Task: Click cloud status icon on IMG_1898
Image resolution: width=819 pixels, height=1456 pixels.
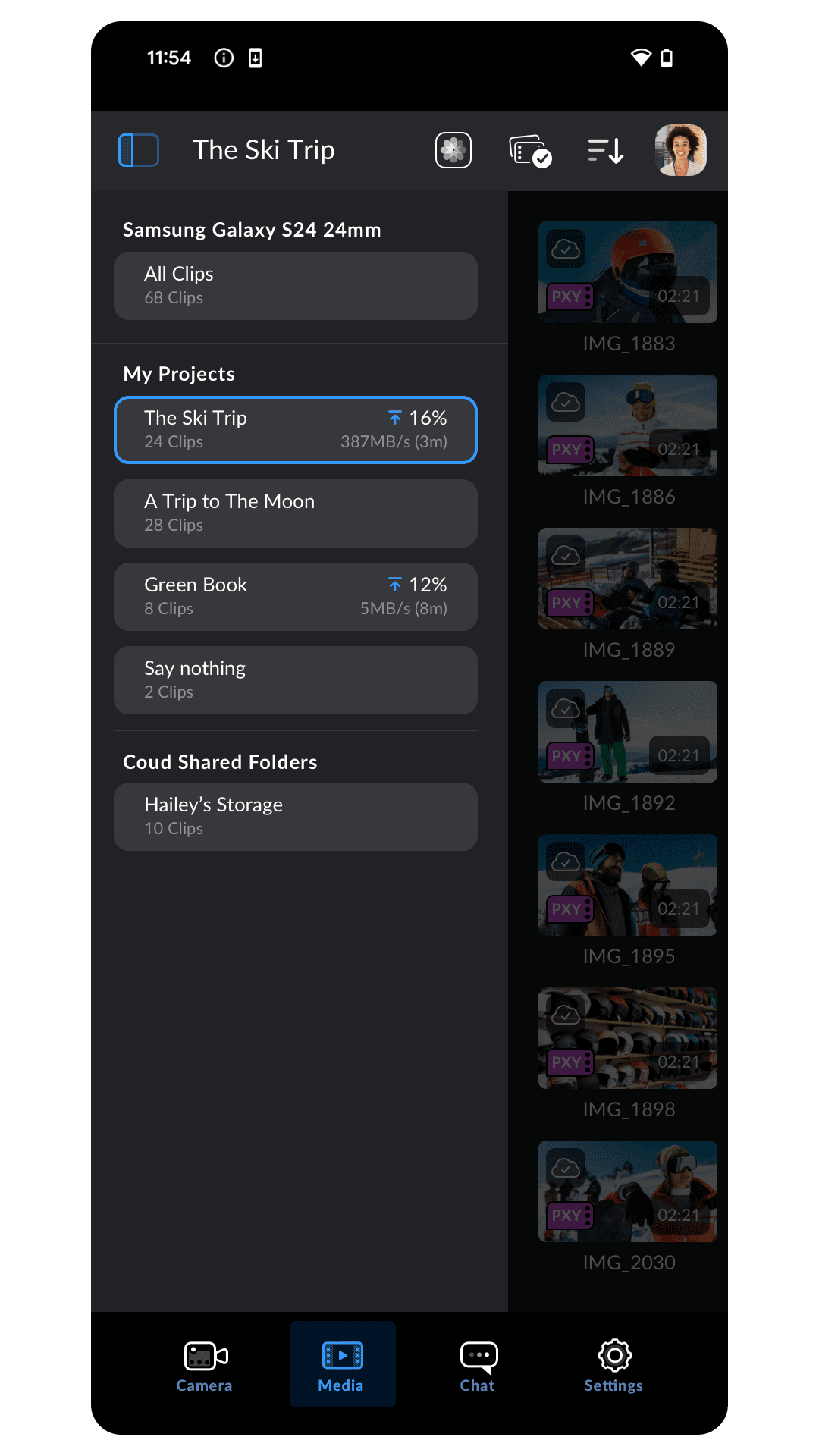Action: click(x=566, y=1015)
